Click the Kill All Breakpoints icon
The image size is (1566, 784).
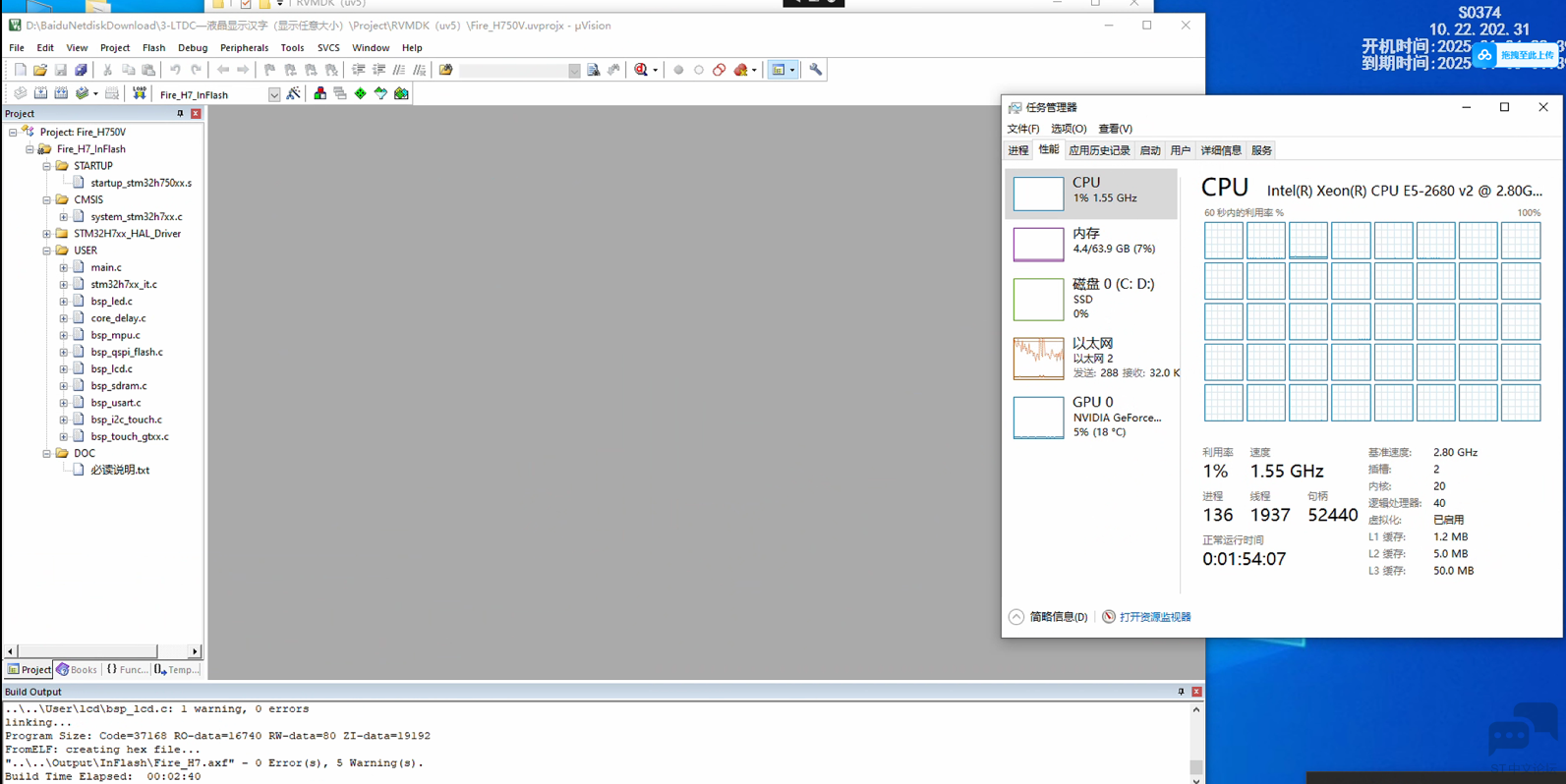pyautogui.click(x=740, y=70)
